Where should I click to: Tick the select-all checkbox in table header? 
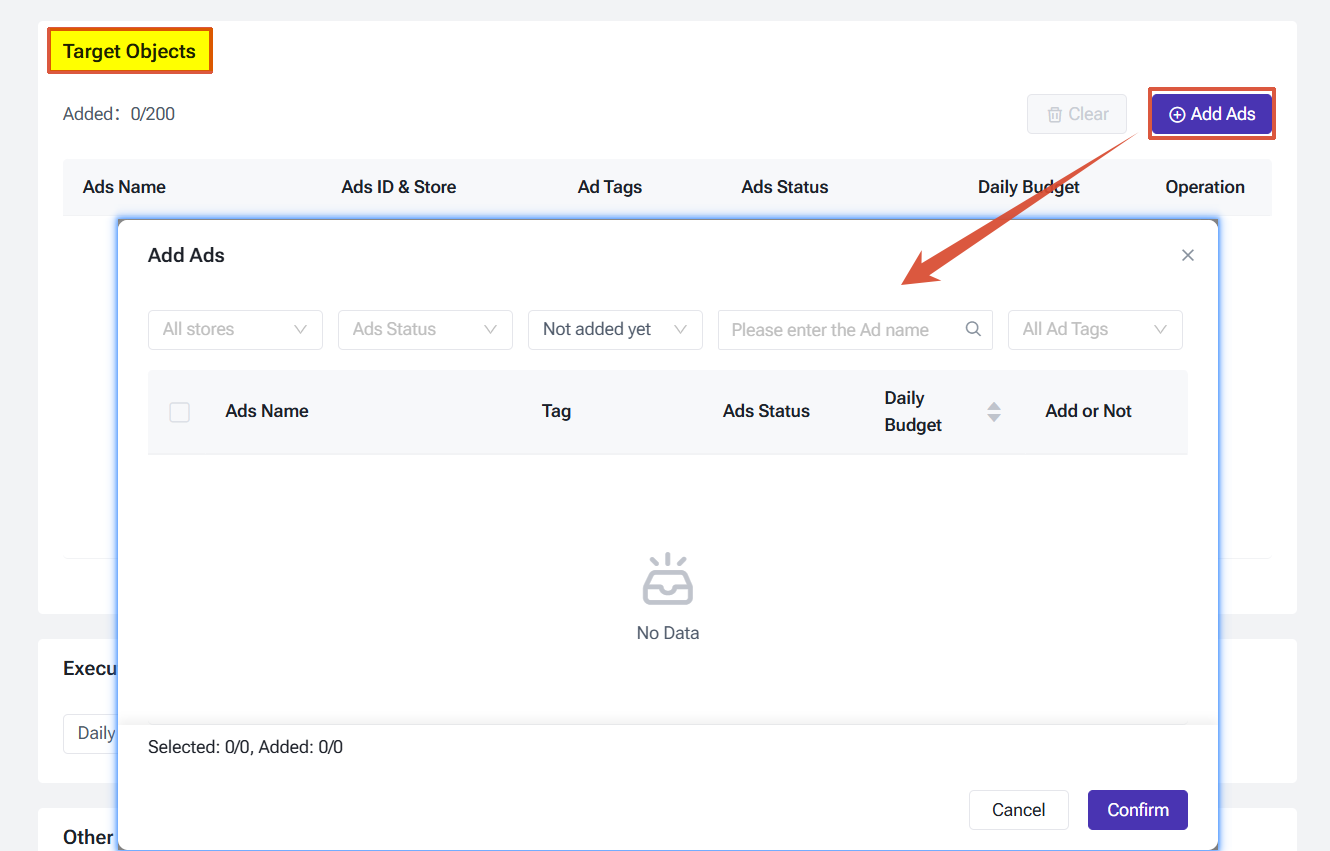(x=180, y=412)
